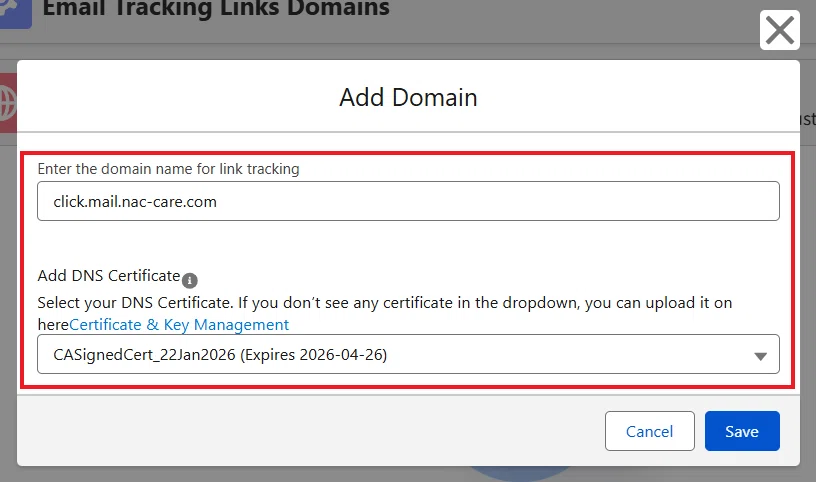Save the new tracking domain
This screenshot has height=482, width=816.
(742, 431)
